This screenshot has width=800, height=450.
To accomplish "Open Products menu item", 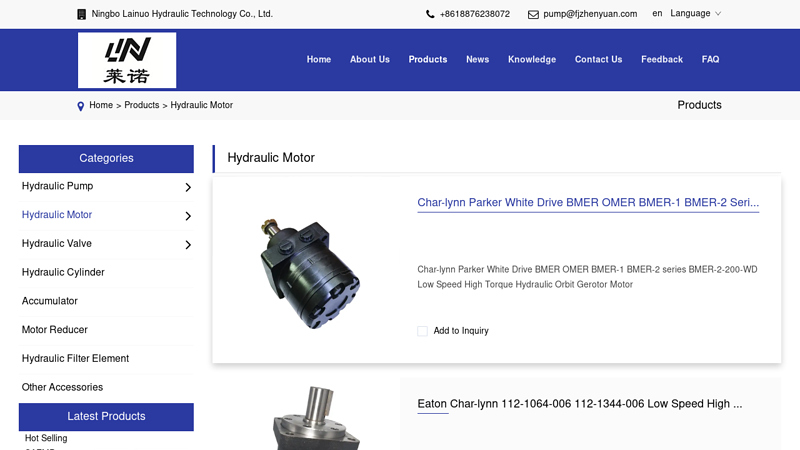I will (x=428, y=59).
